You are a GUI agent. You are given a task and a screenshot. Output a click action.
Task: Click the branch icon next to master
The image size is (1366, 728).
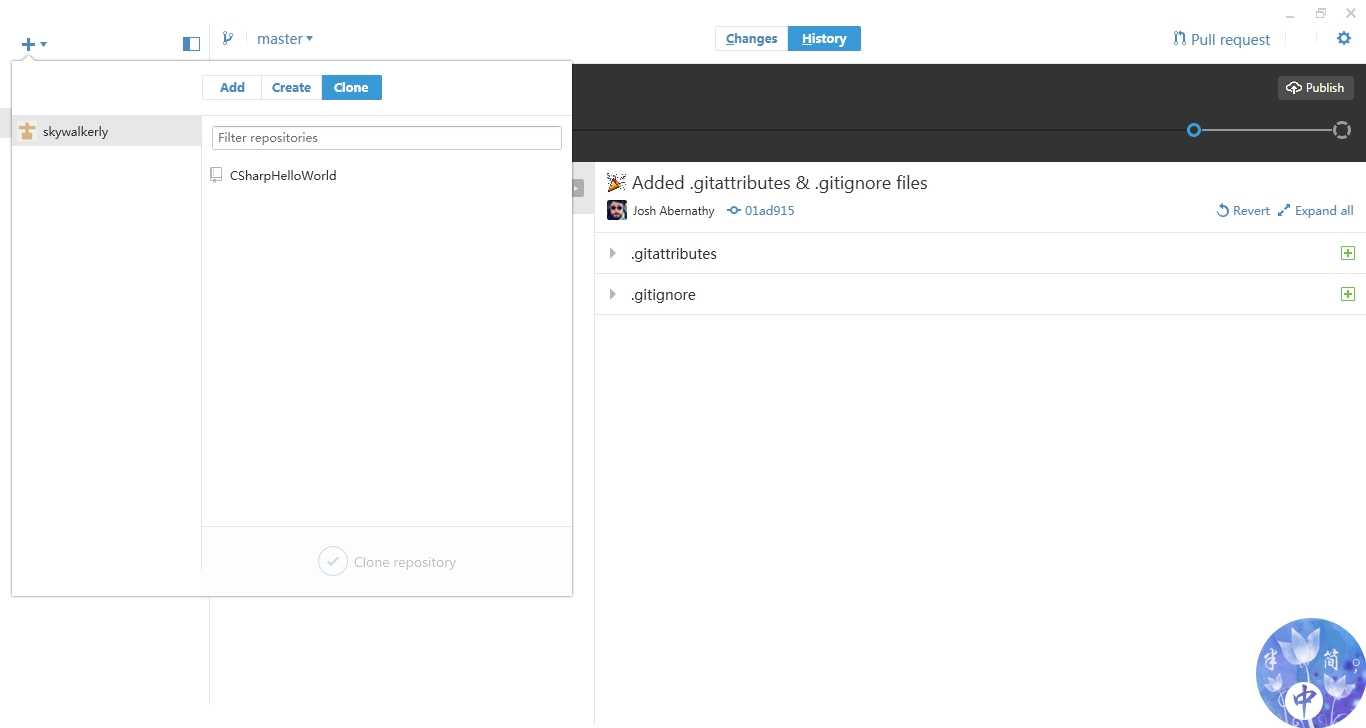[x=228, y=38]
